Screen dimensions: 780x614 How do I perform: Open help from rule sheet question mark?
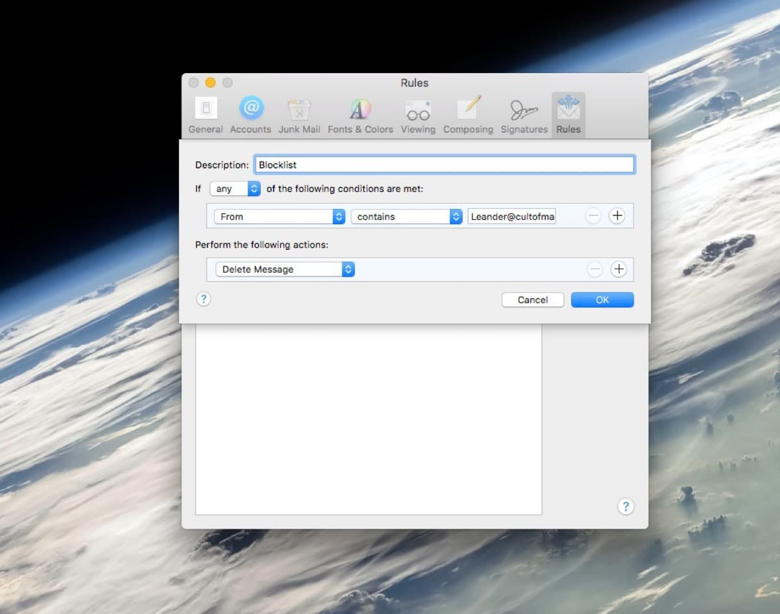[x=204, y=299]
